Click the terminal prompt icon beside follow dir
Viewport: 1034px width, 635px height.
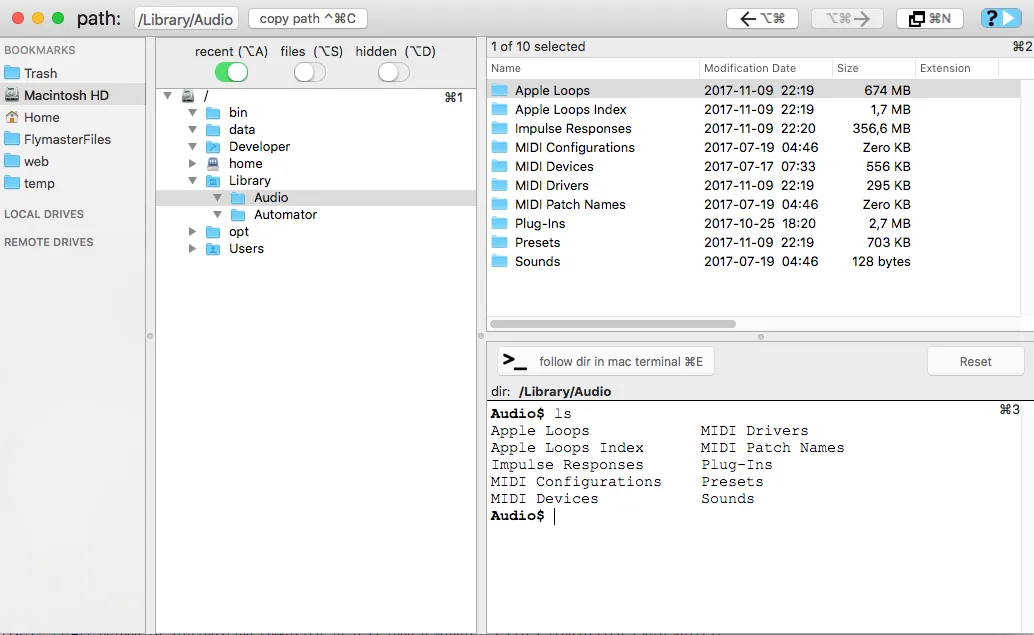513,361
